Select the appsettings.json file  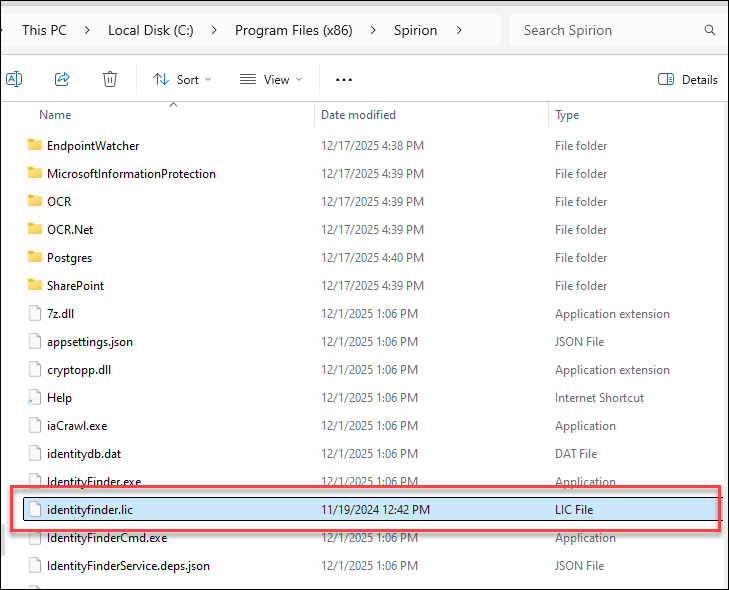tap(89, 342)
